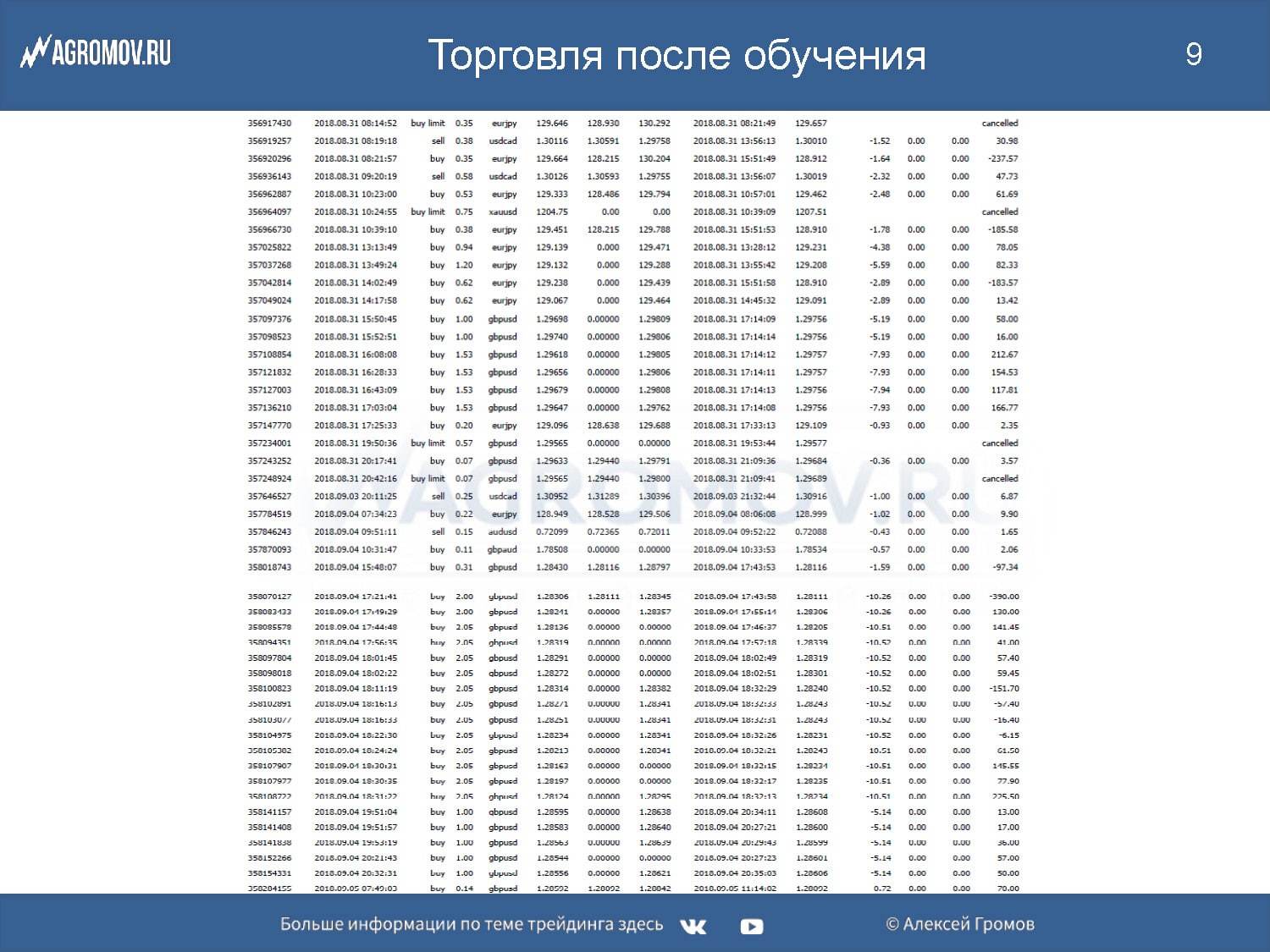Image resolution: width=1270 pixels, height=952 pixels.
Task: Click the AGROMOV.RU logo
Action: (96, 52)
